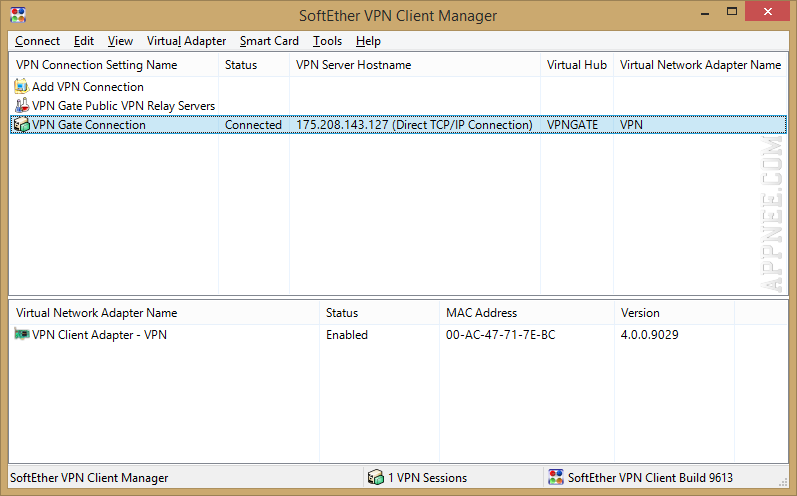Maximize the SoftEther VPN Client Manager window
This screenshot has height=496, width=797.
click(732, 12)
